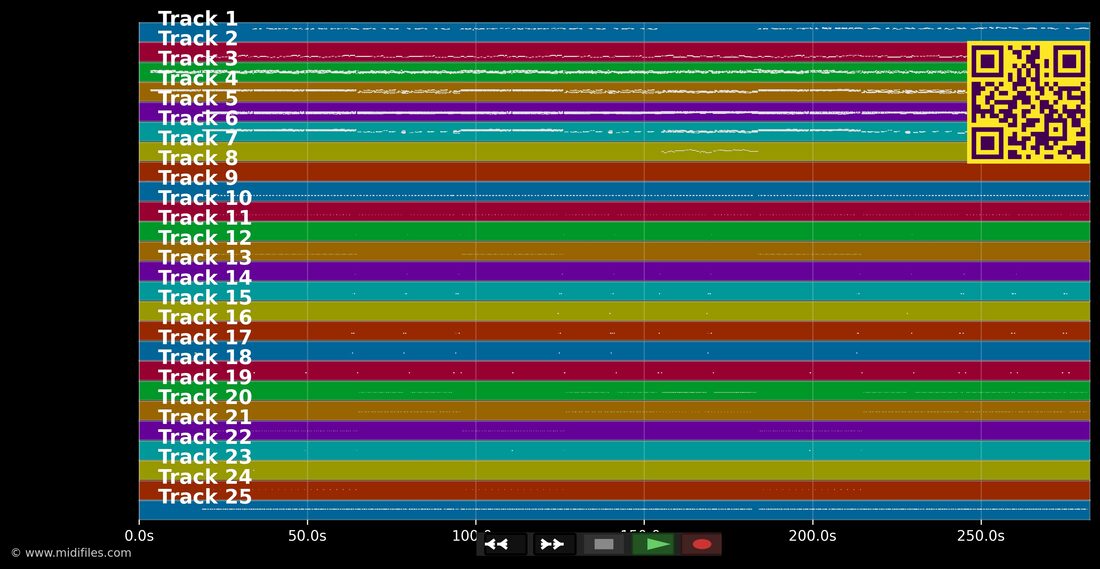Select the Track 10 label
Image resolution: width=1100 pixels, height=569 pixels.
[205, 199]
